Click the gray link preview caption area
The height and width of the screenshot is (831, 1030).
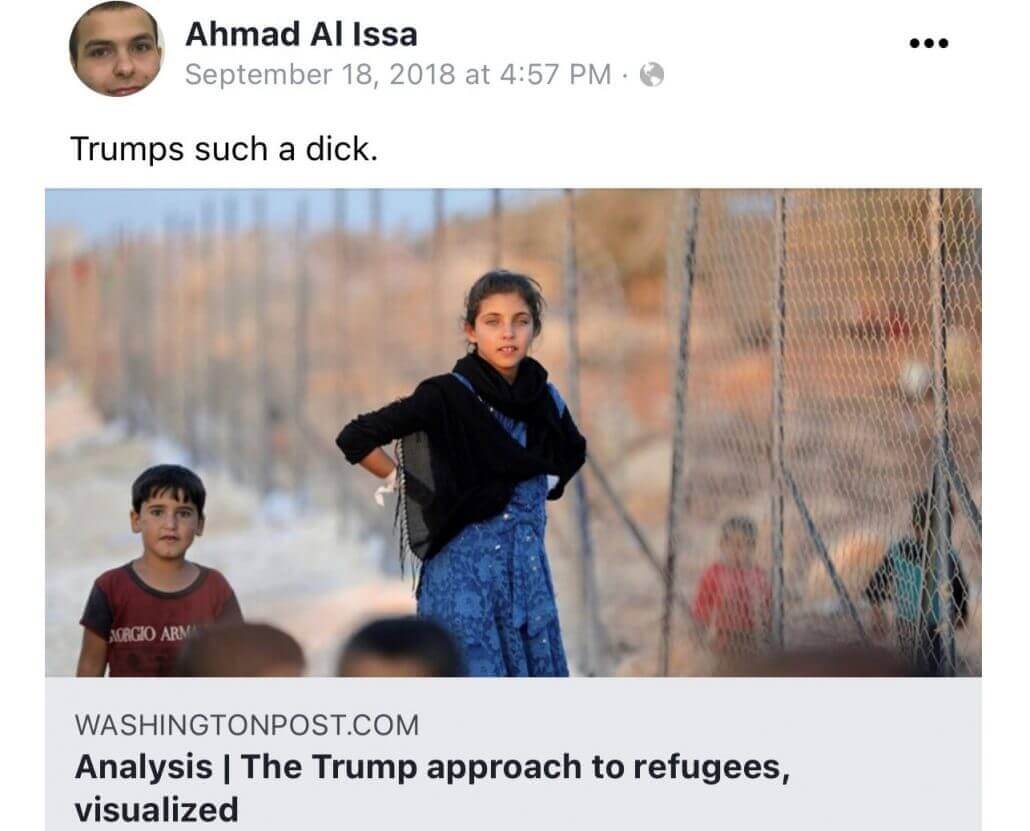513,754
